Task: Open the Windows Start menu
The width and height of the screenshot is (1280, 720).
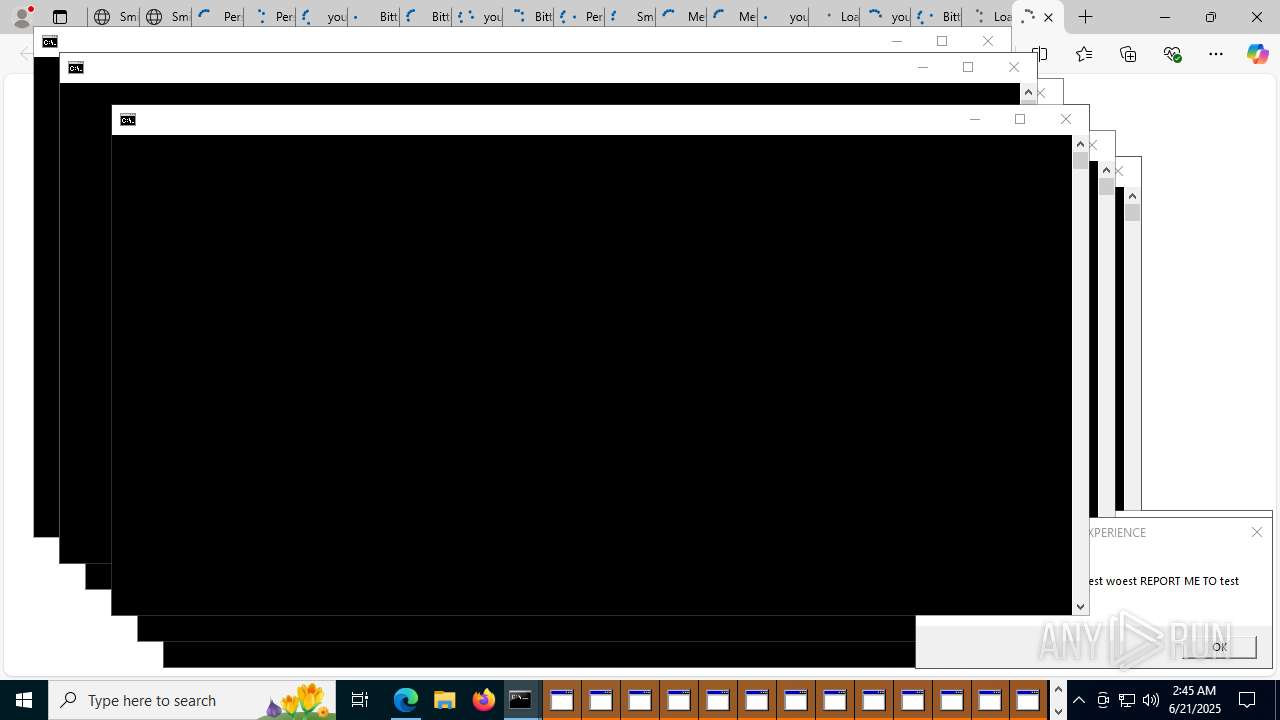Action: pos(24,700)
